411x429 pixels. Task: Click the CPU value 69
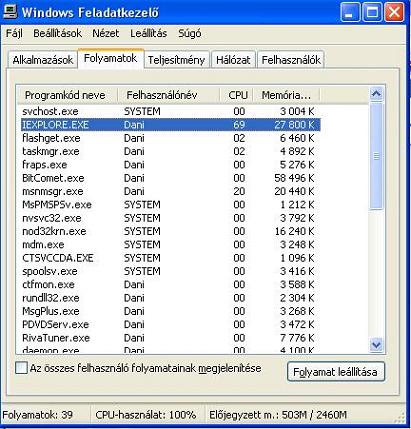point(239,125)
